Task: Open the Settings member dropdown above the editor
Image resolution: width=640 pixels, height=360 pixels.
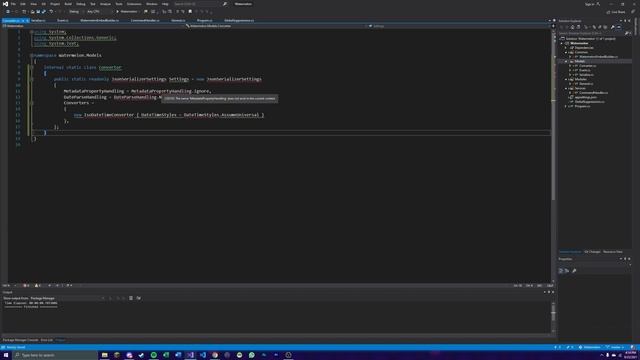Action: [x=459, y=26]
